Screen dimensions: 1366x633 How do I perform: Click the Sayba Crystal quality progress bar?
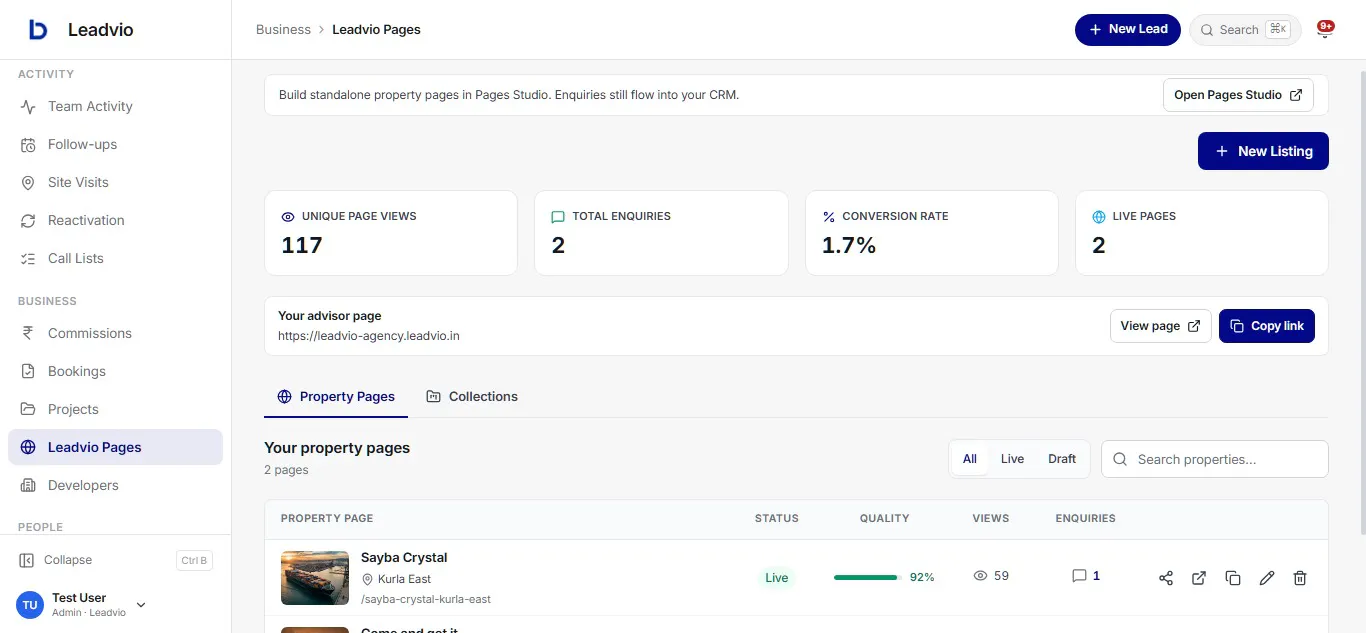coord(867,577)
